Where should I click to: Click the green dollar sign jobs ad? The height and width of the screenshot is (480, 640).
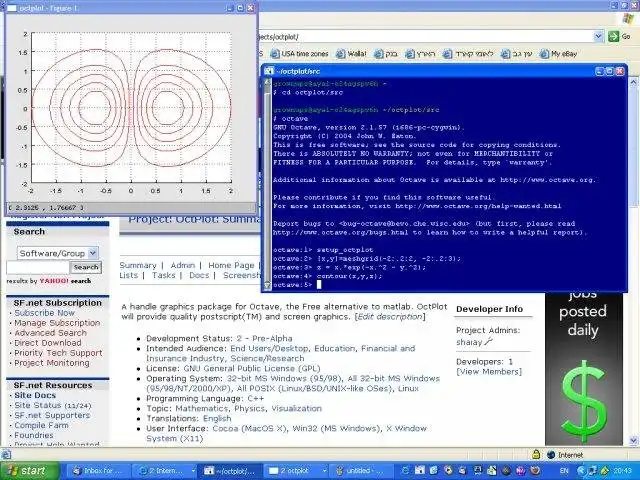(x=584, y=402)
